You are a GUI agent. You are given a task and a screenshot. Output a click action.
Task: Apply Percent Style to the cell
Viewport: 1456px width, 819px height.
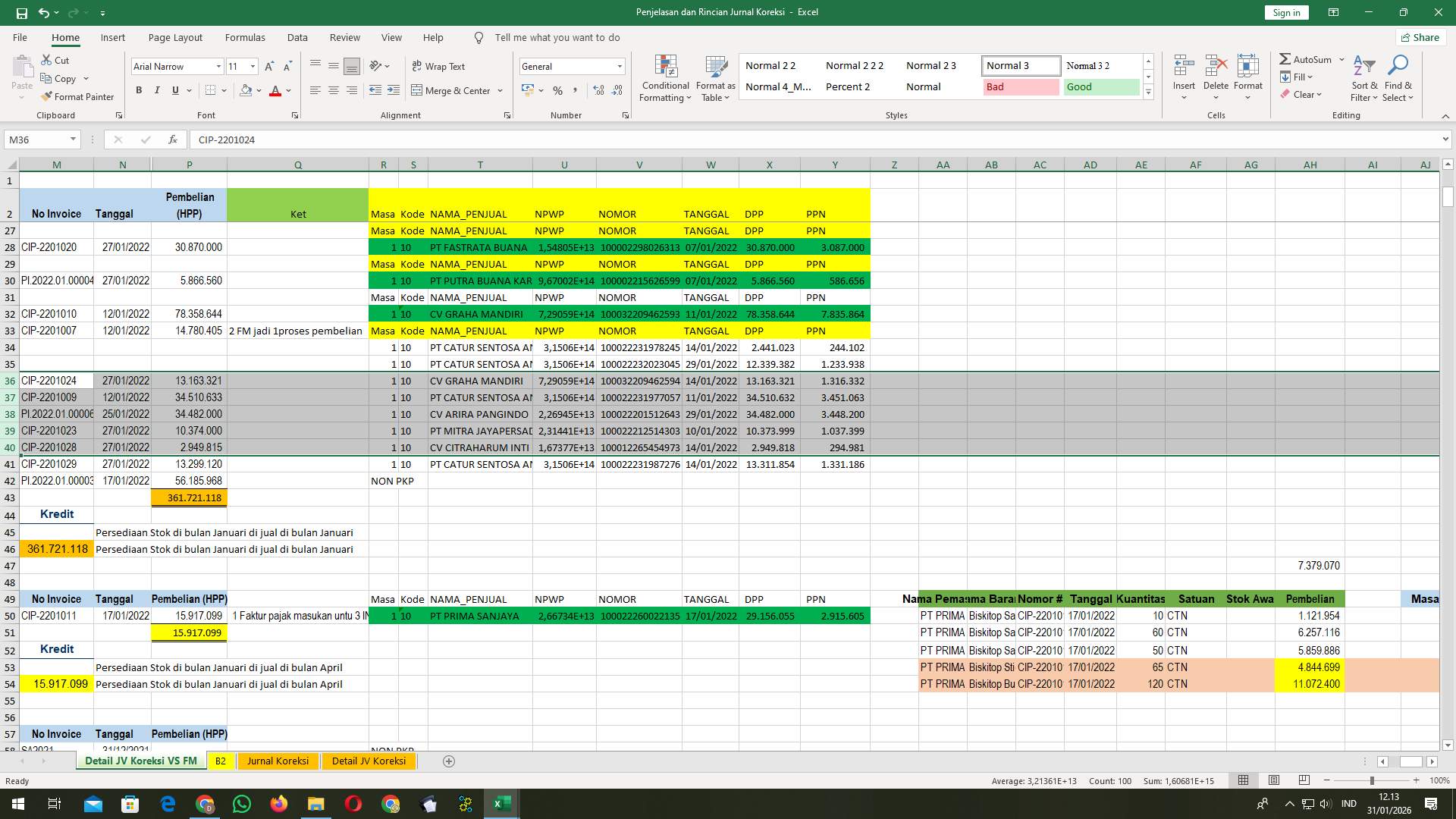click(557, 90)
